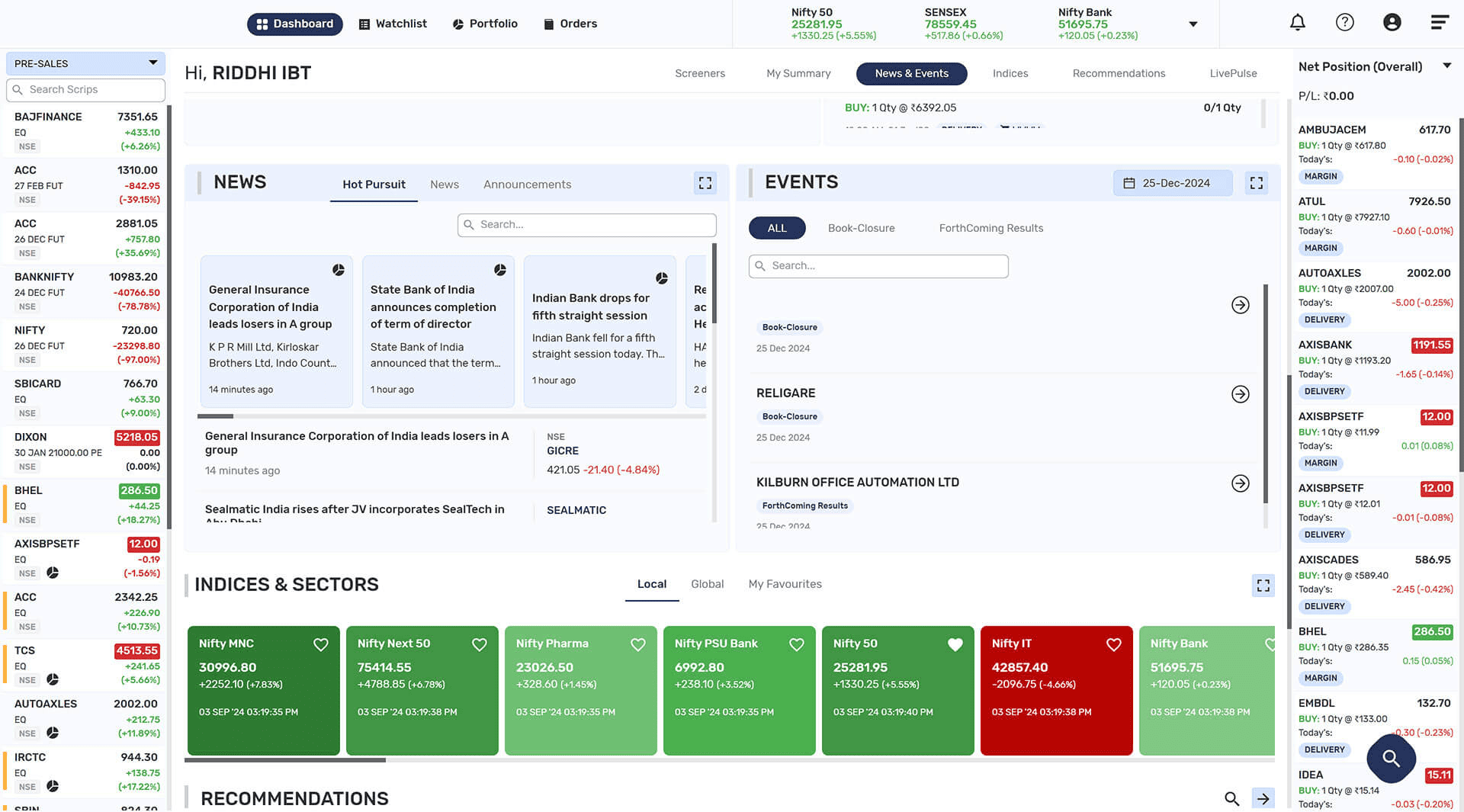
Task: Favourite the Nifty MNC index card
Action: pyautogui.click(x=321, y=644)
